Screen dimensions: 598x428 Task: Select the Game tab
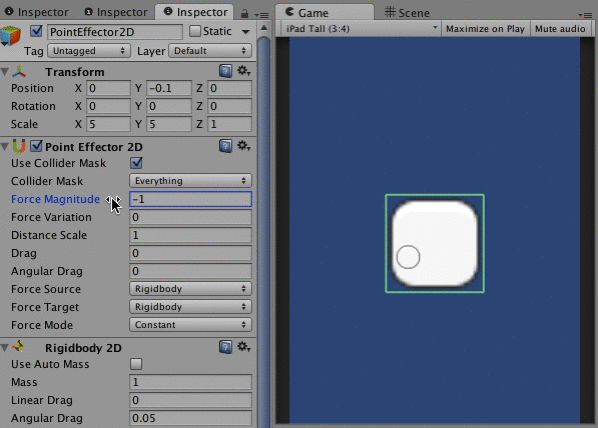tap(324, 12)
